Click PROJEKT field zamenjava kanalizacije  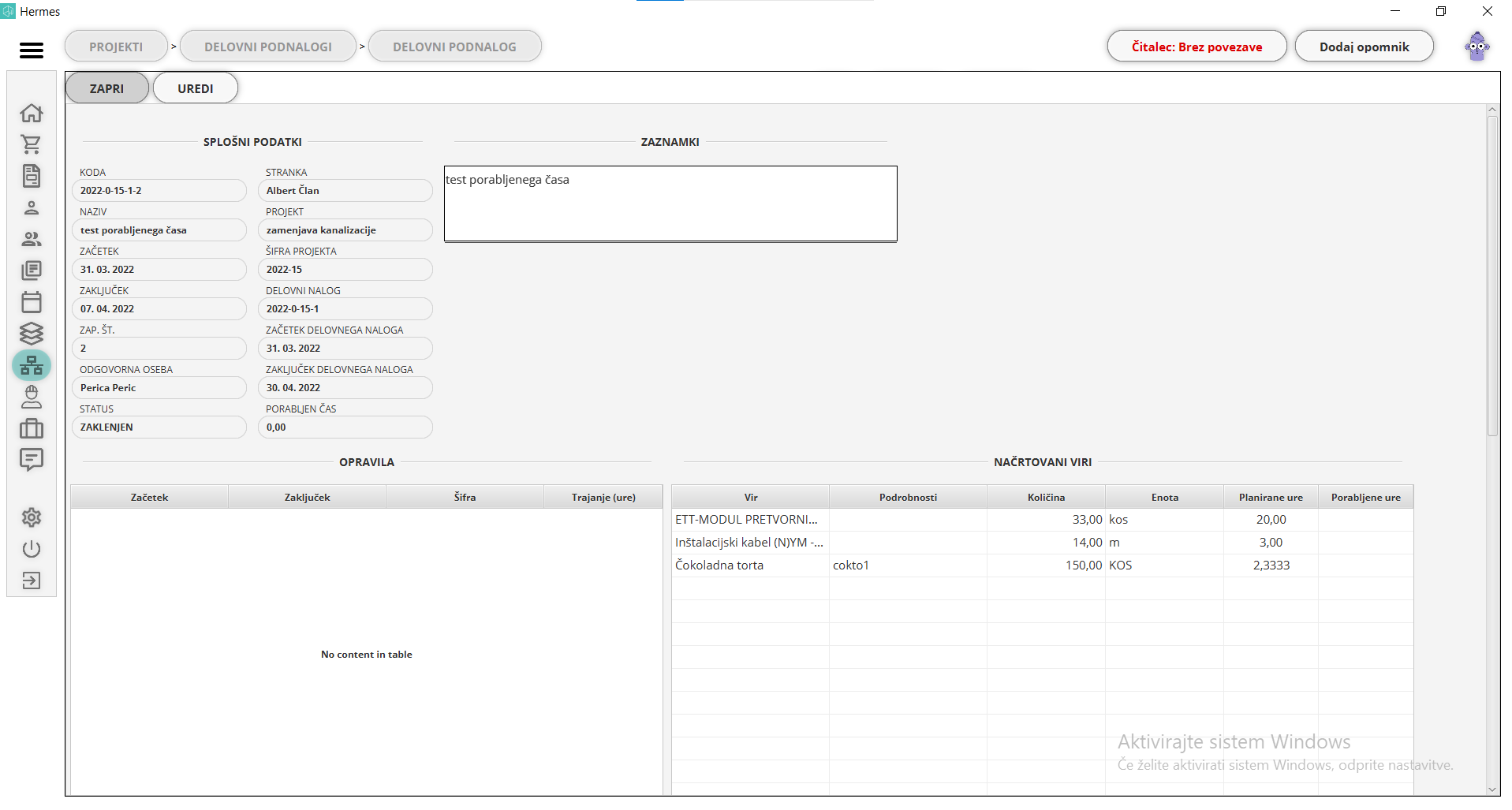click(345, 230)
